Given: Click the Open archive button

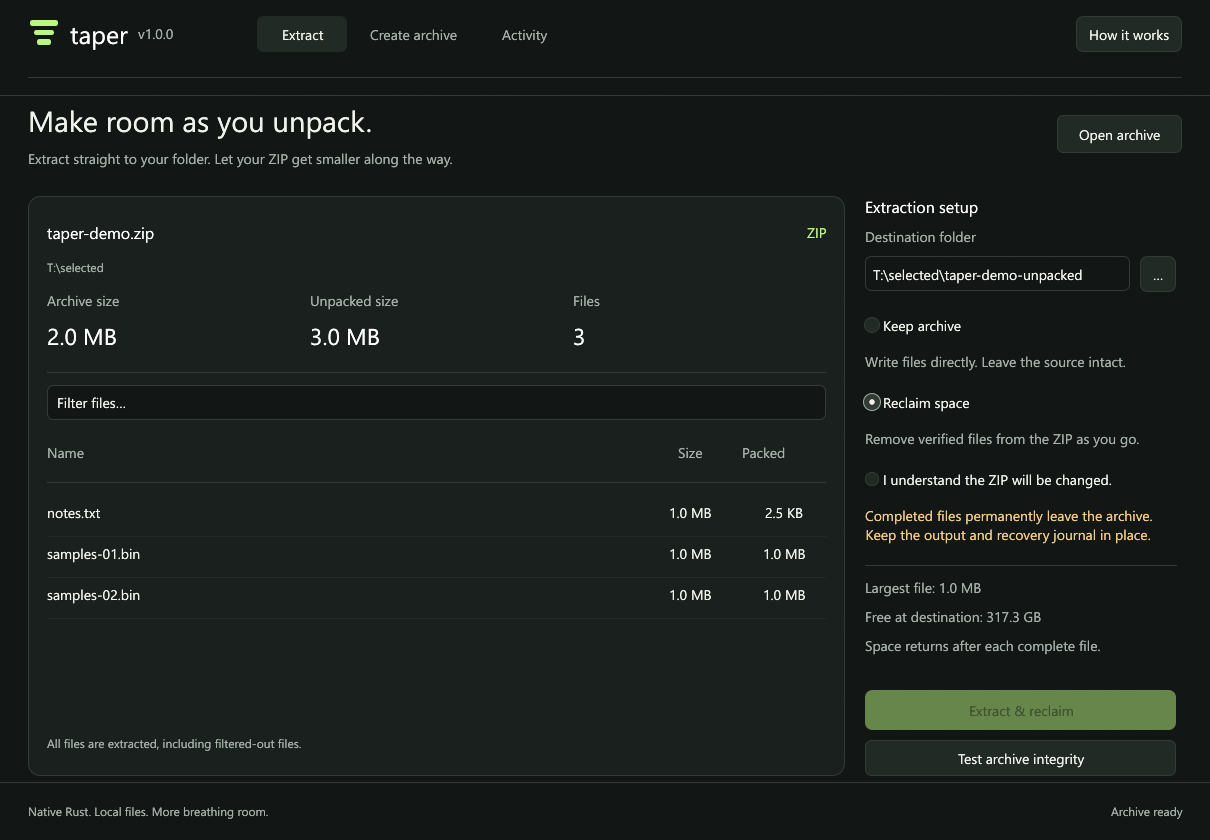Looking at the screenshot, I should click(1119, 135).
